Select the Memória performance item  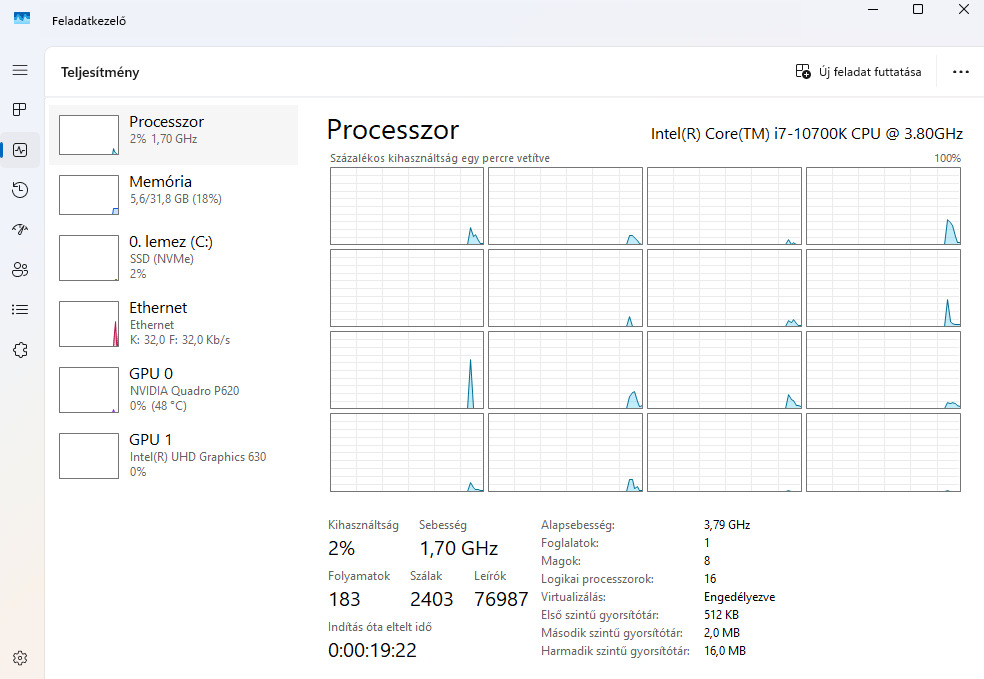tap(173, 195)
